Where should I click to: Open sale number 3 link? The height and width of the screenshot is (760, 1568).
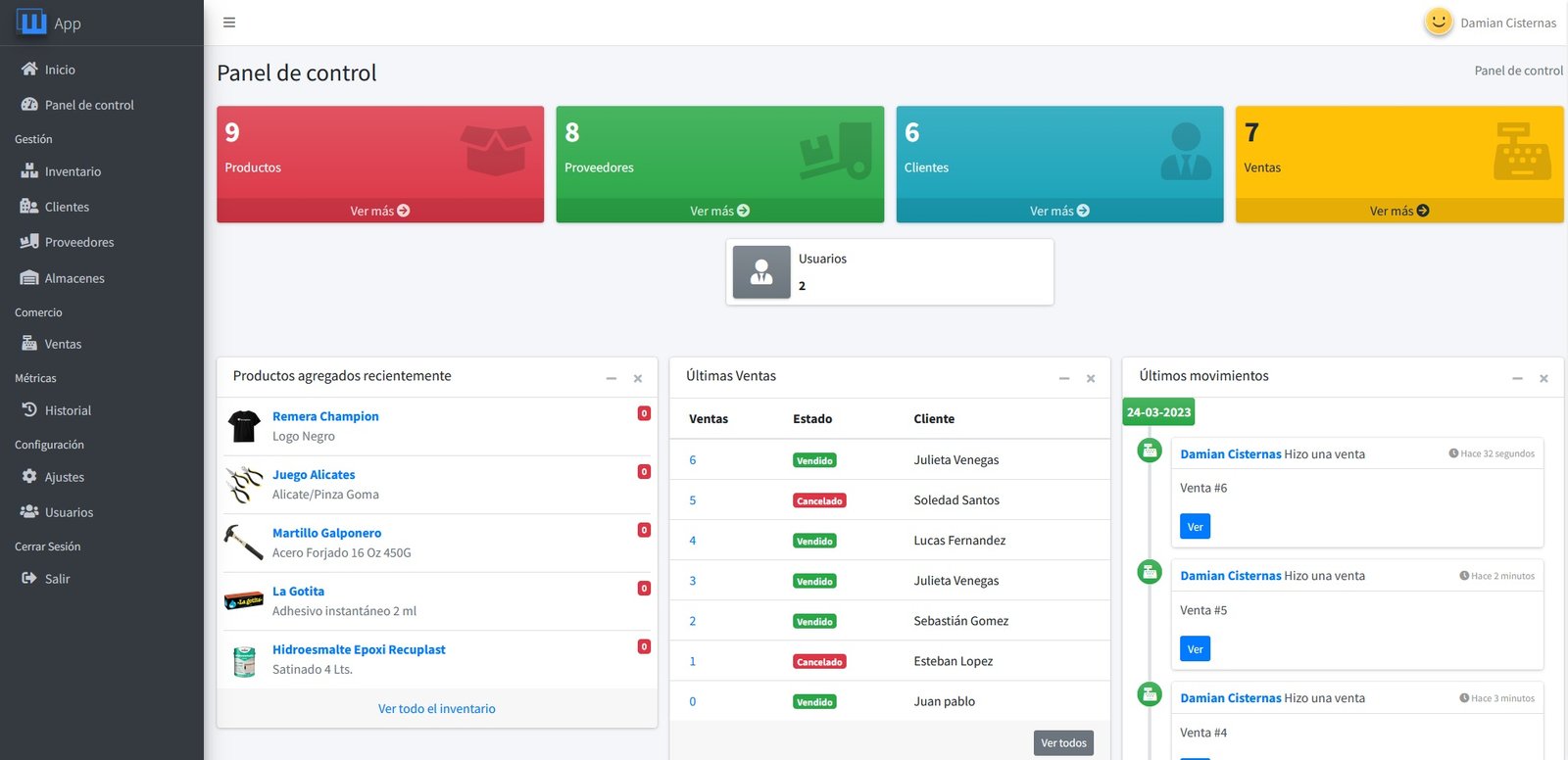point(693,580)
